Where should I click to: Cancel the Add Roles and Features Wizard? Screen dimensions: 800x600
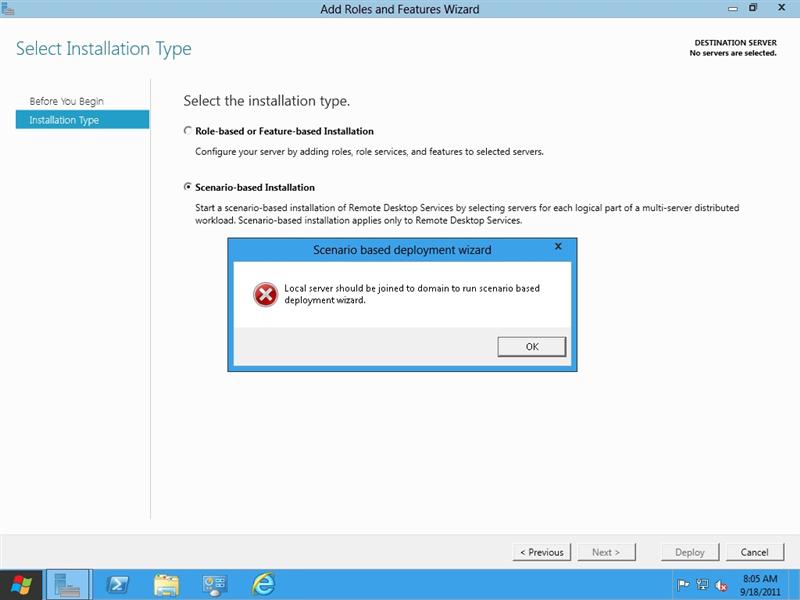pos(755,552)
